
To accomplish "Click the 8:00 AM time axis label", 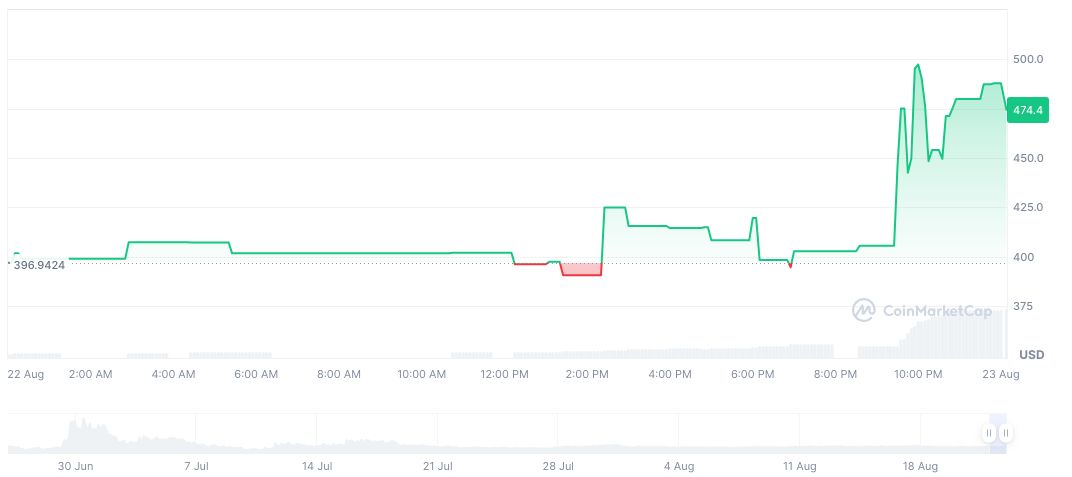I will point(338,374).
